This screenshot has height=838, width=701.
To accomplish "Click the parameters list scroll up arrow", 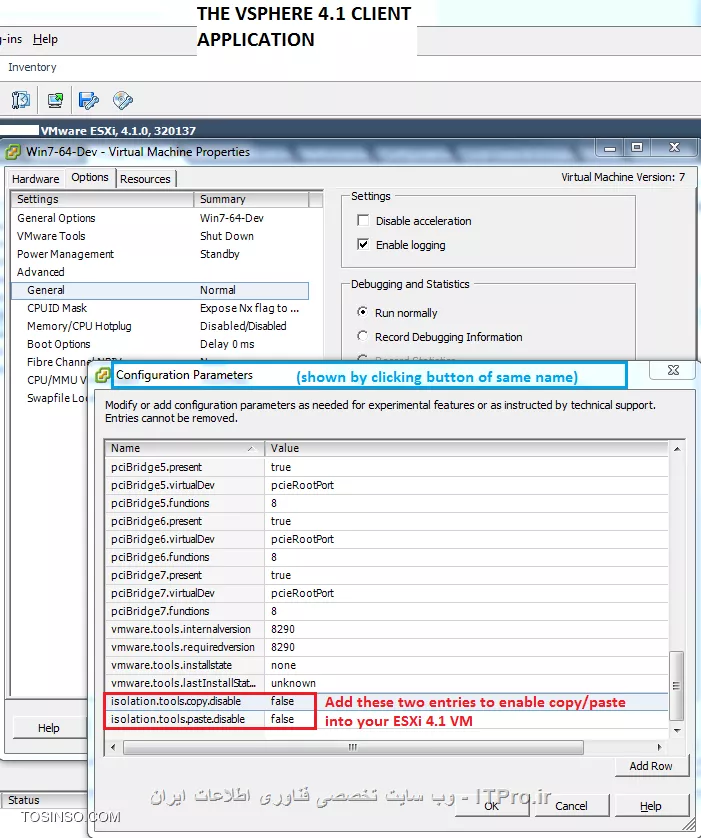I will [677, 449].
